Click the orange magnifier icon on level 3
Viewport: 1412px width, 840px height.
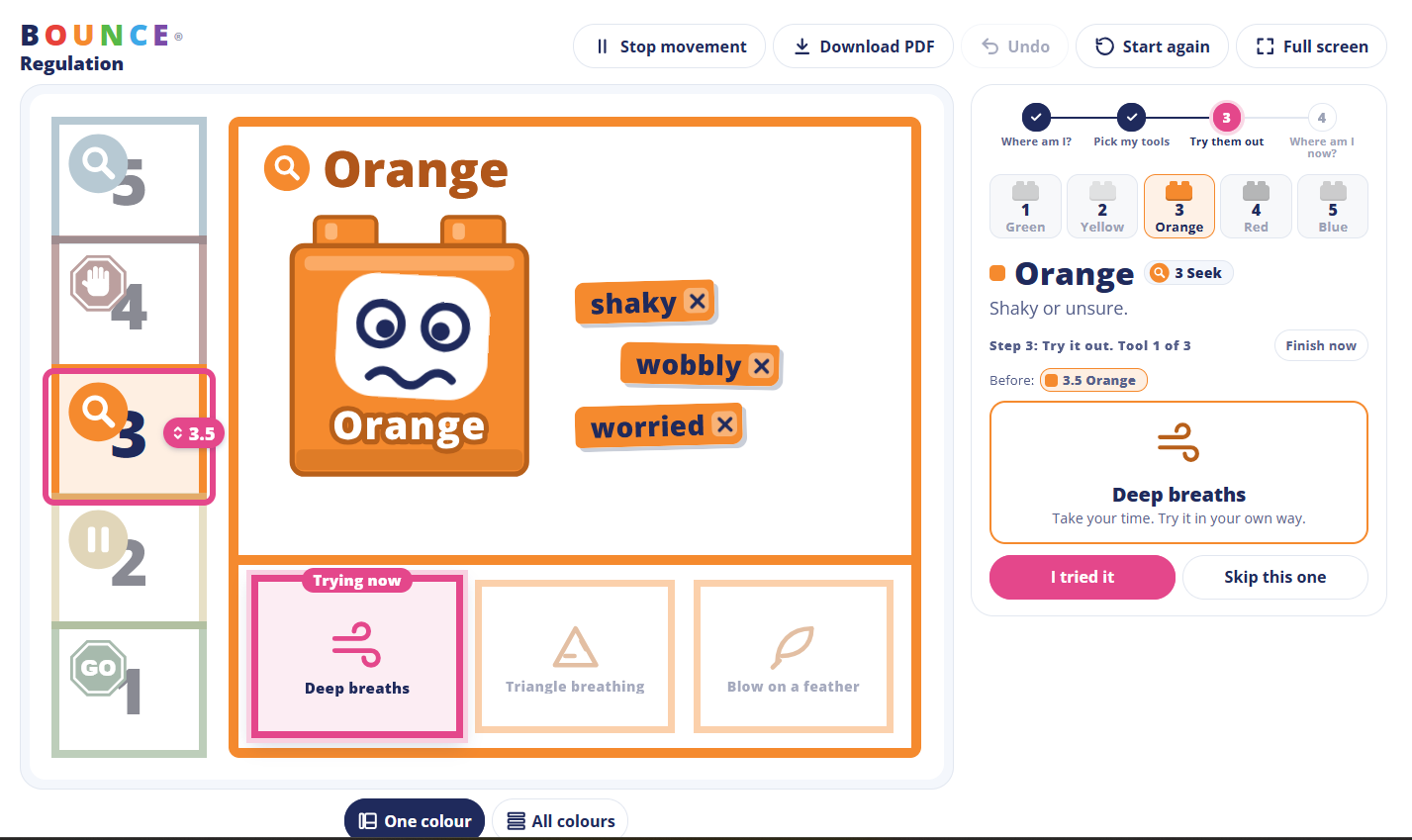pyautogui.click(x=98, y=410)
